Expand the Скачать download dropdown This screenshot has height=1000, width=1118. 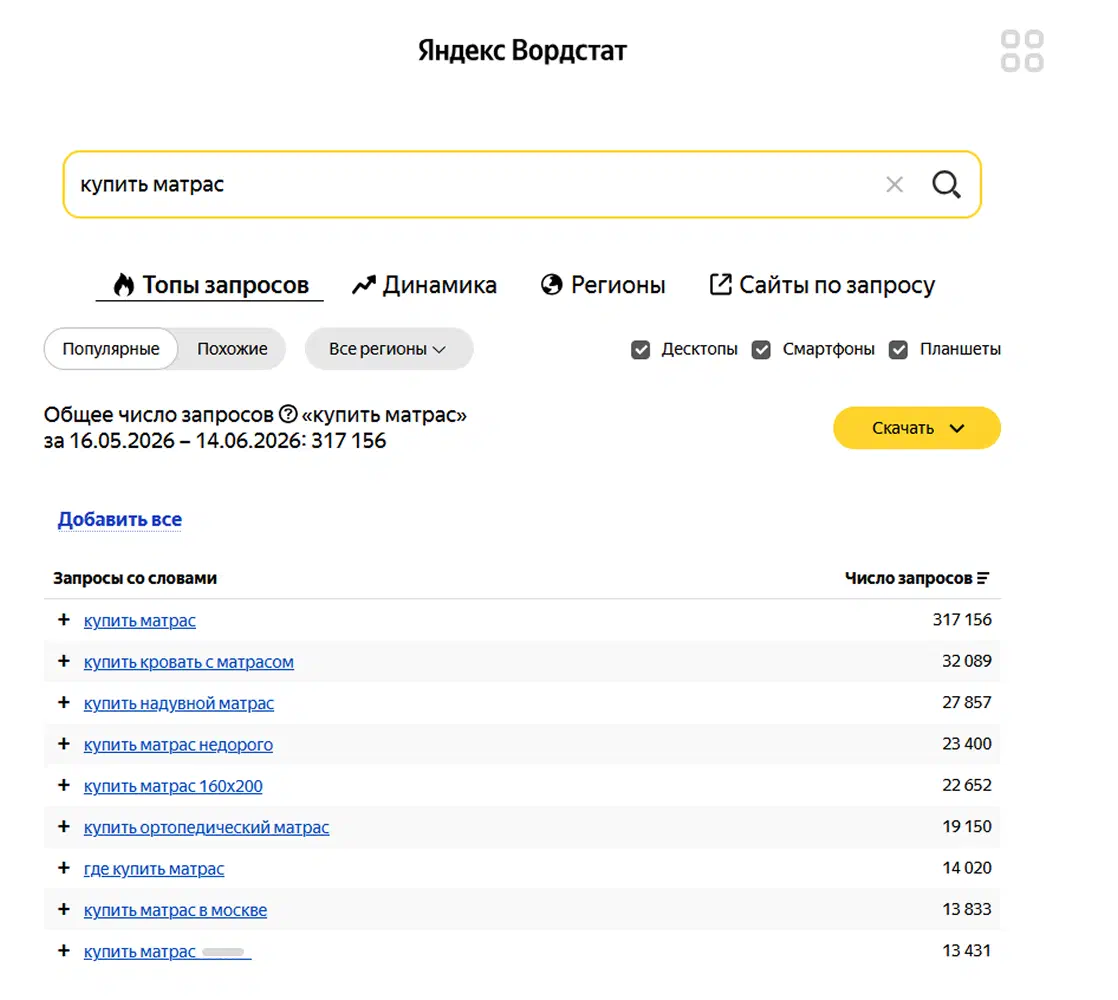point(917,428)
